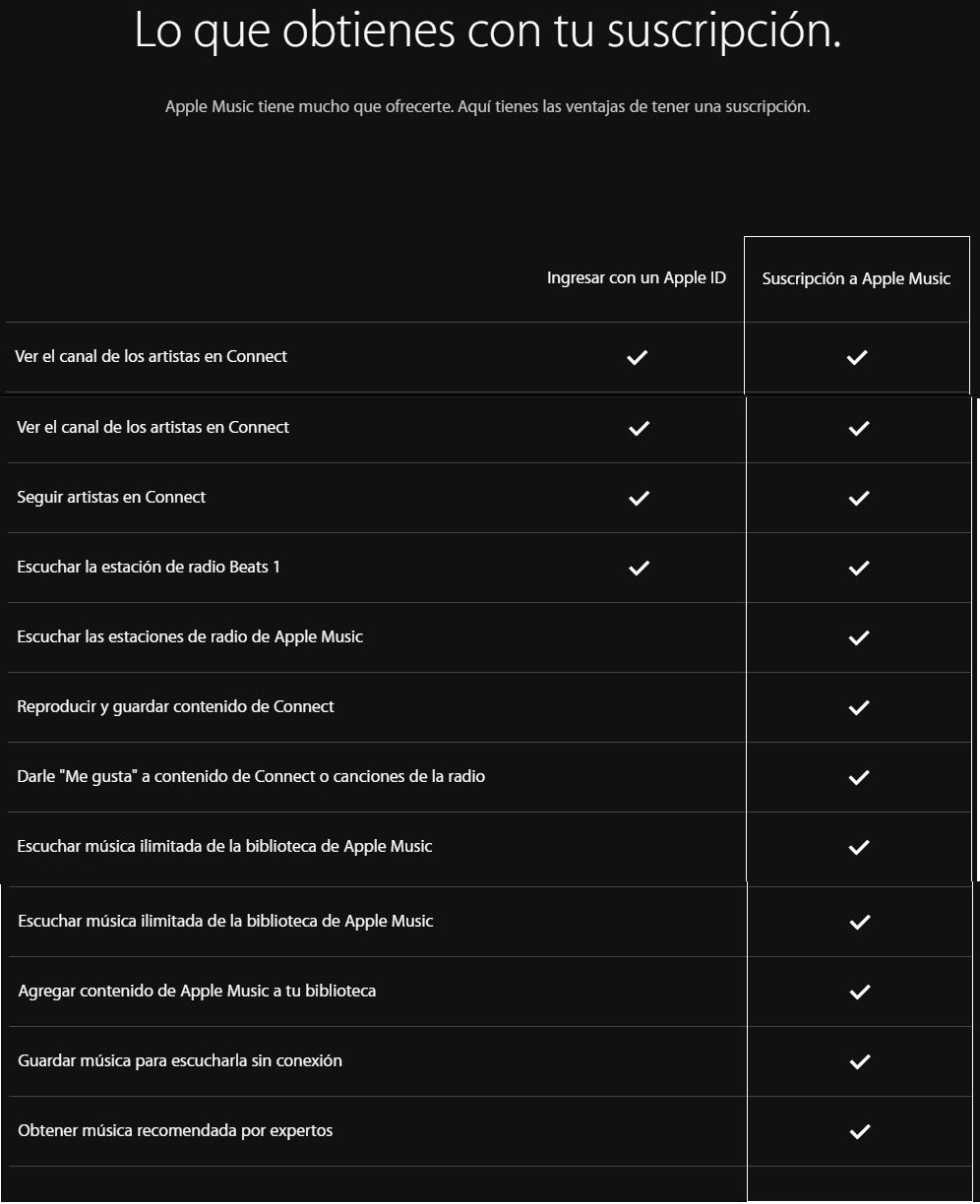980x1204 pixels.
Task: Click "Guardar música para escucharla sin conexión" label
Action: click(x=180, y=1060)
